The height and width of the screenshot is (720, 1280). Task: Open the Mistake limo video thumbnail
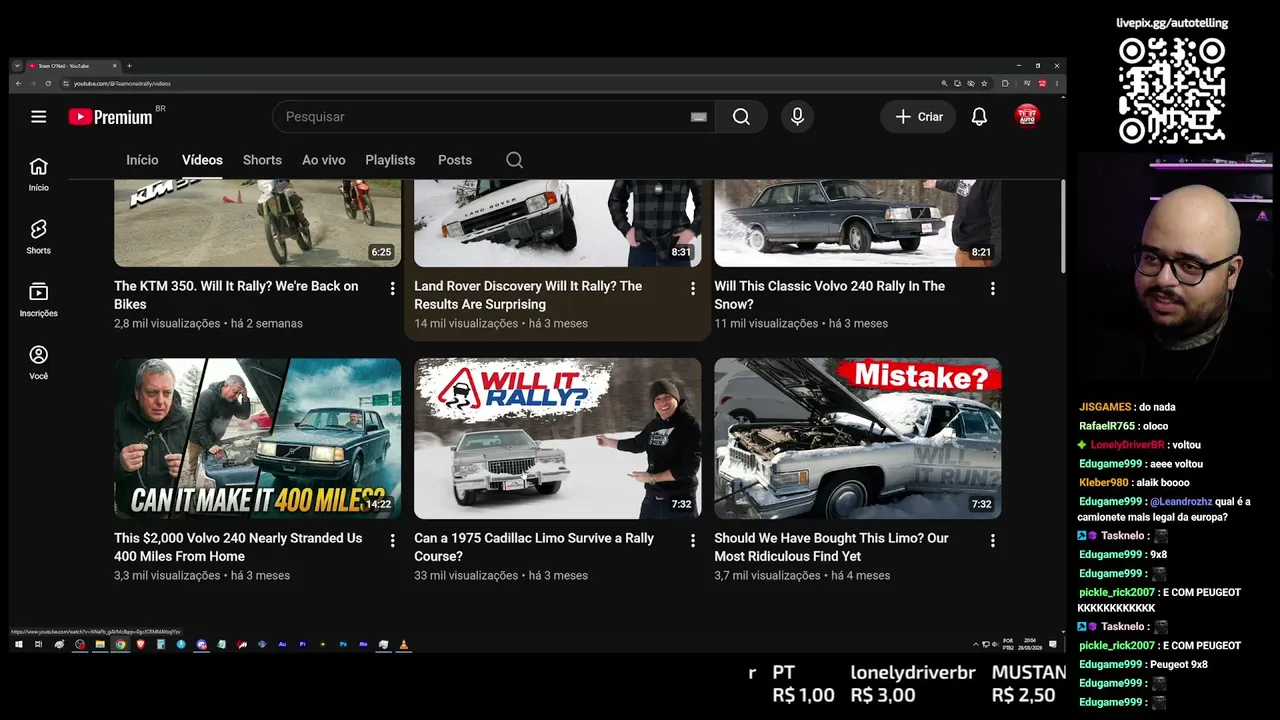[858, 438]
